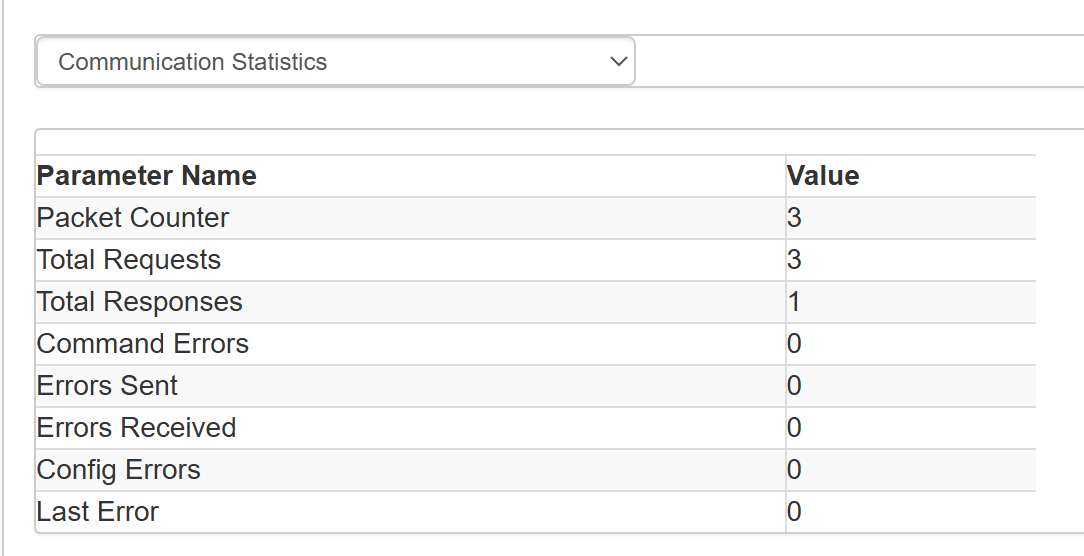1084x556 pixels.
Task: Select the Config Errors row label
Action: click(x=118, y=470)
